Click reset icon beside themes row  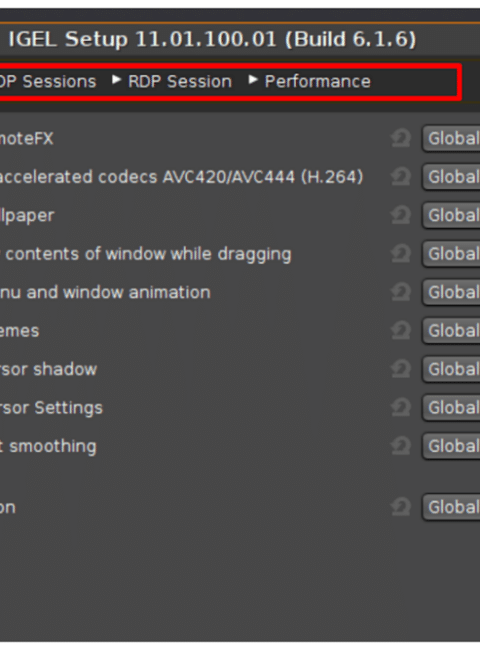(401, 331)
